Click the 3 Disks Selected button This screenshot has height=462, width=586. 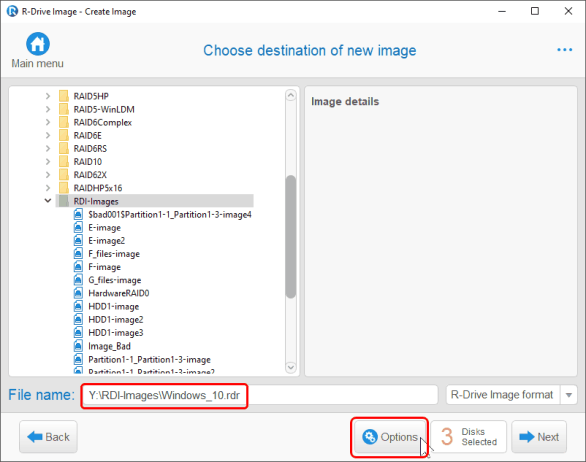tap(469, 437)
